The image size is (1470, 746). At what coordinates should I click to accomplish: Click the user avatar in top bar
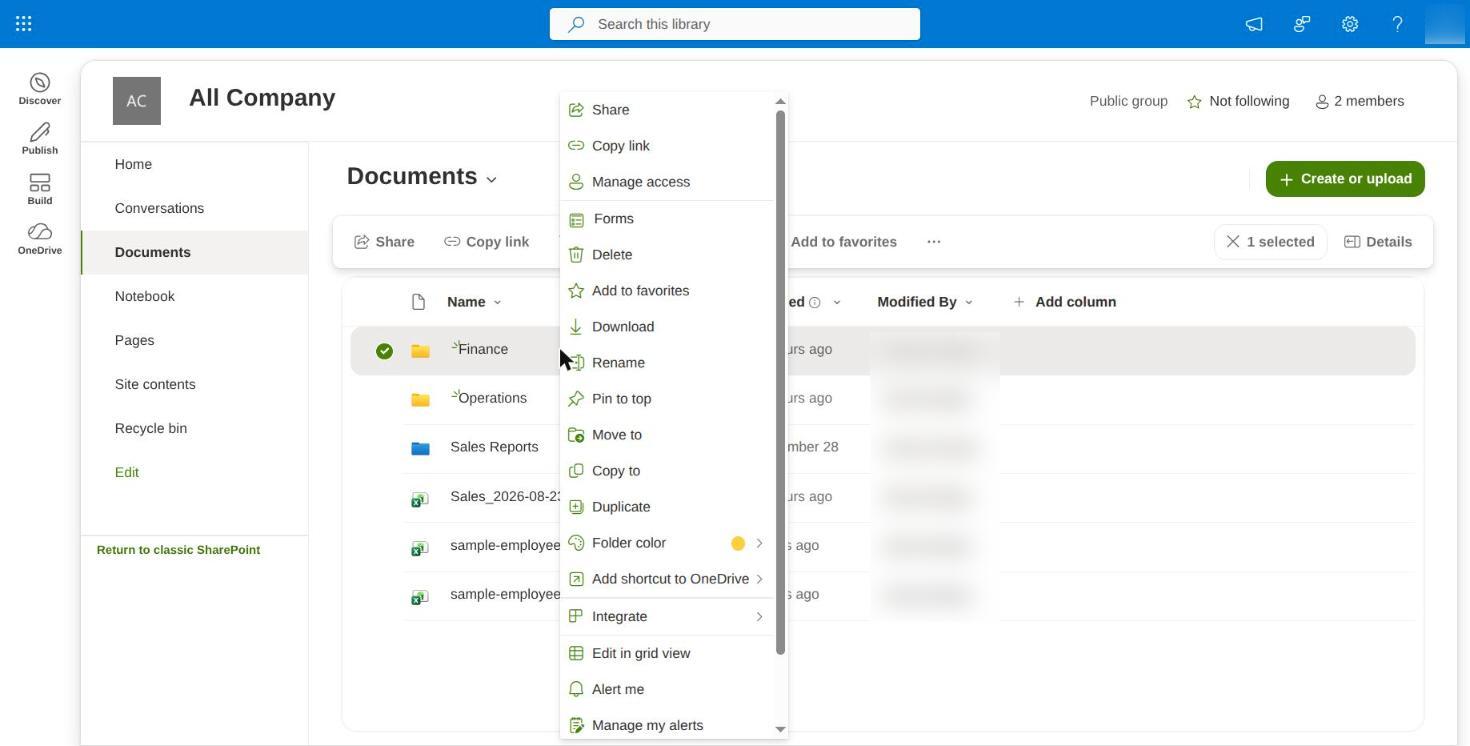pos(1445,24)
